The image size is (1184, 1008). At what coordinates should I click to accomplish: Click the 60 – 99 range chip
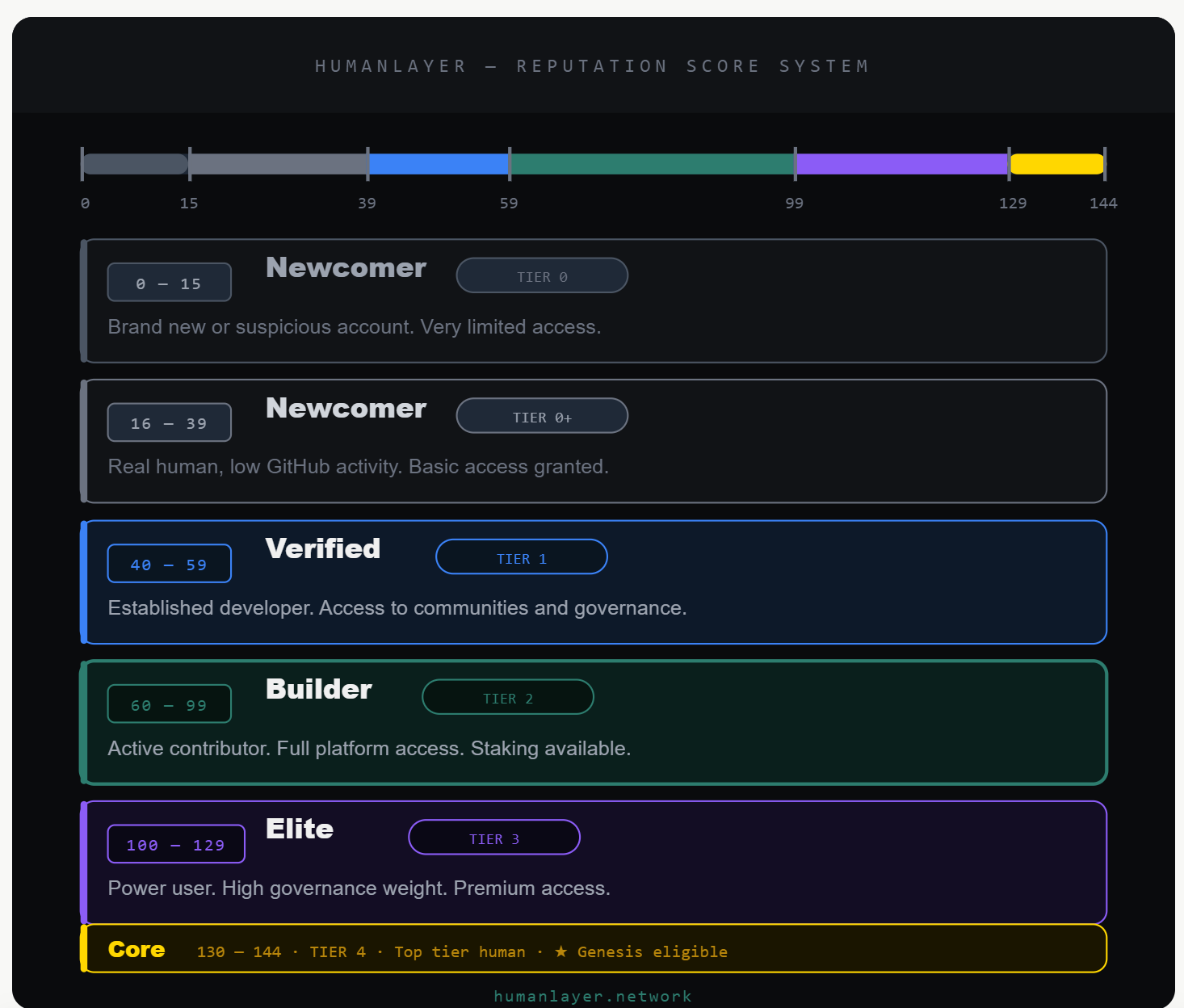pyautogui.click(x=170, y=704)
